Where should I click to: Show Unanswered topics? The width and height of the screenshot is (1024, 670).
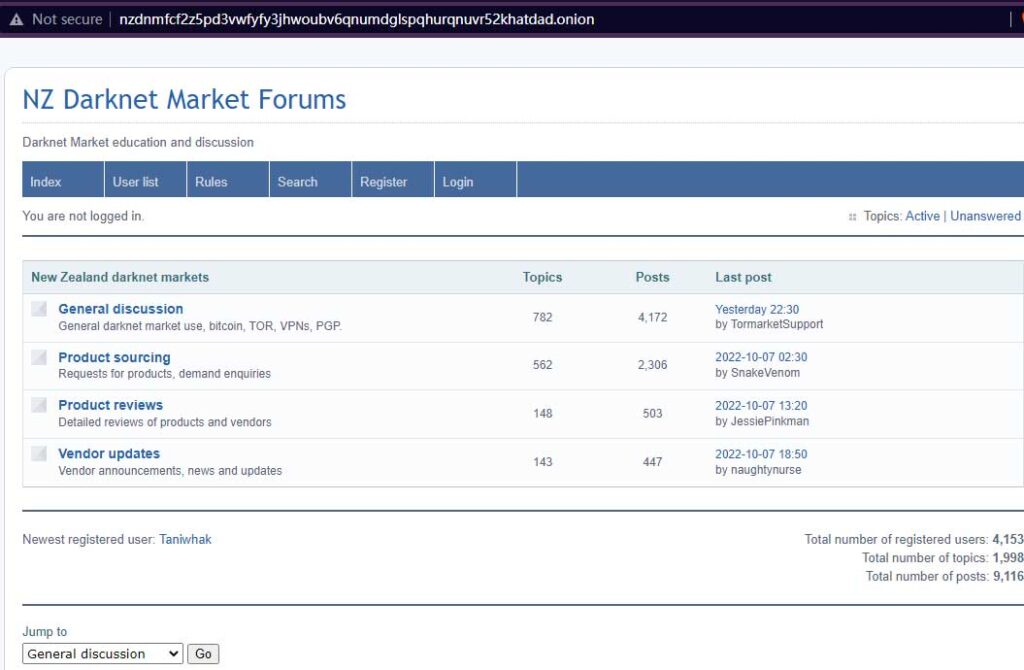[985, 216]
